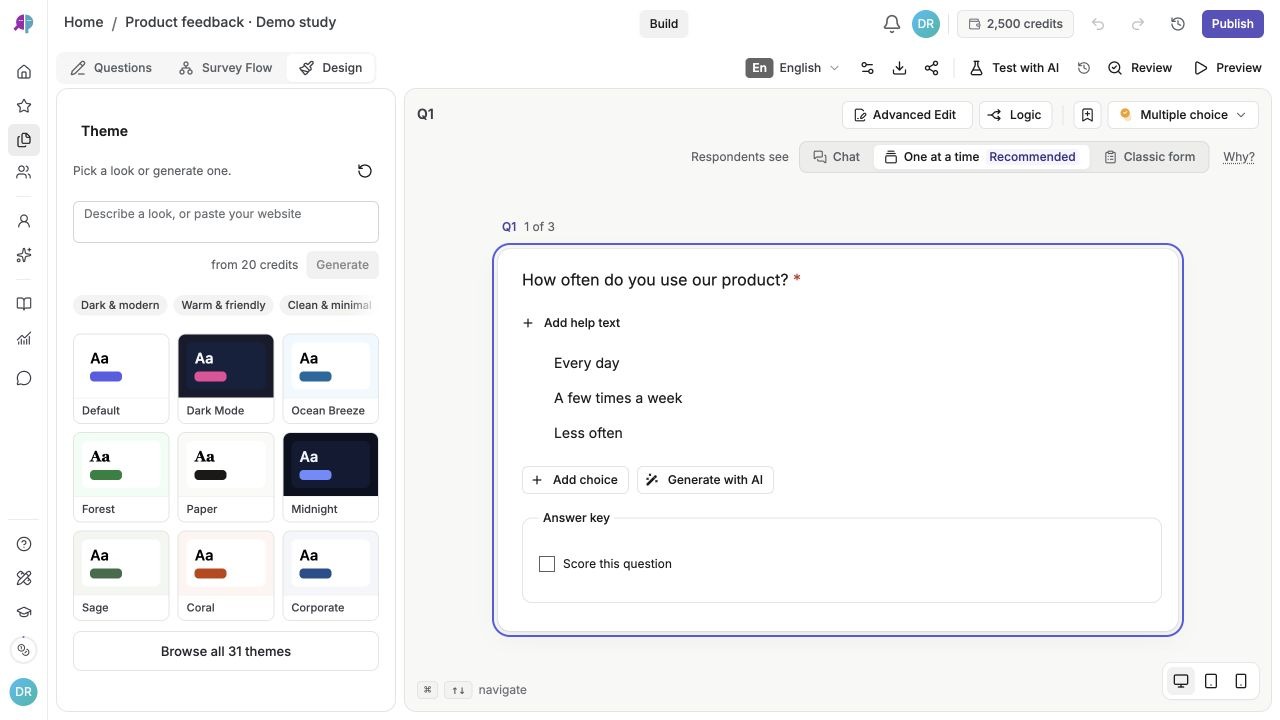Reset theme with the circular arrow icon
This screenshot has width=1280, height=720.
(x=365, y=171)
